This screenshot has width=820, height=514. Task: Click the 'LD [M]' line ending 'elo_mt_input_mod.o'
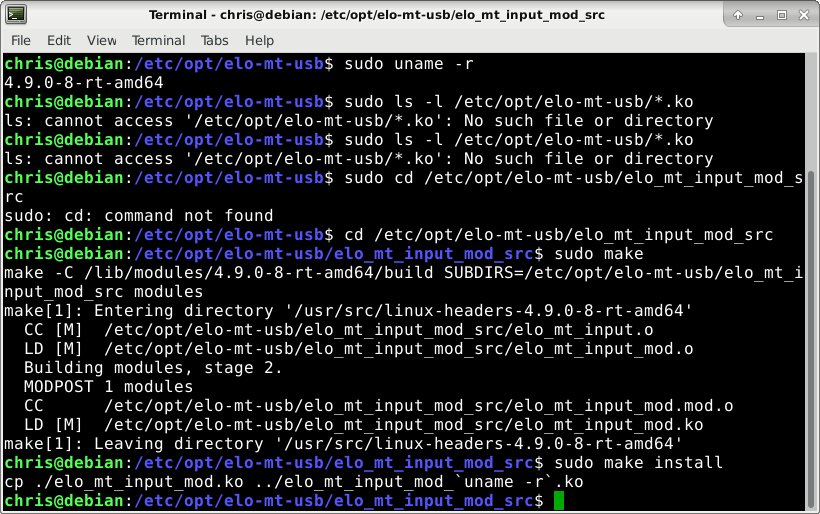coord(359,349)
